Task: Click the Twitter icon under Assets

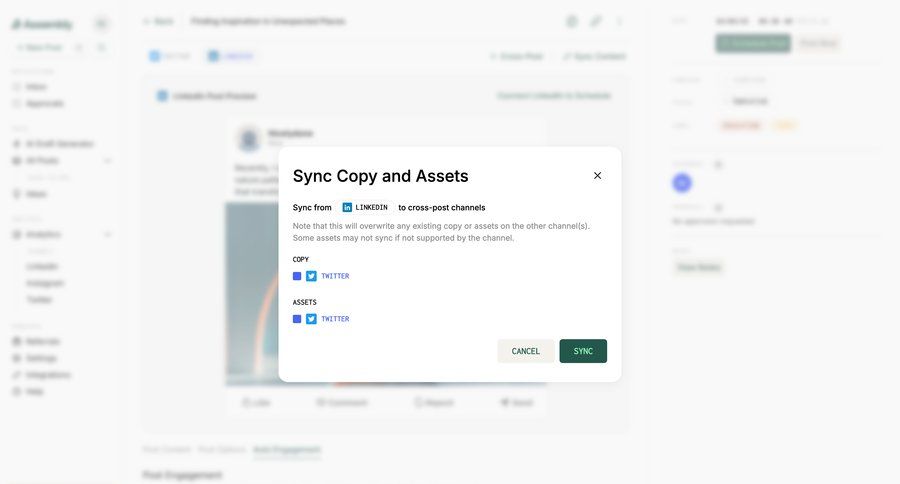Action: click(x=311, y=319)
